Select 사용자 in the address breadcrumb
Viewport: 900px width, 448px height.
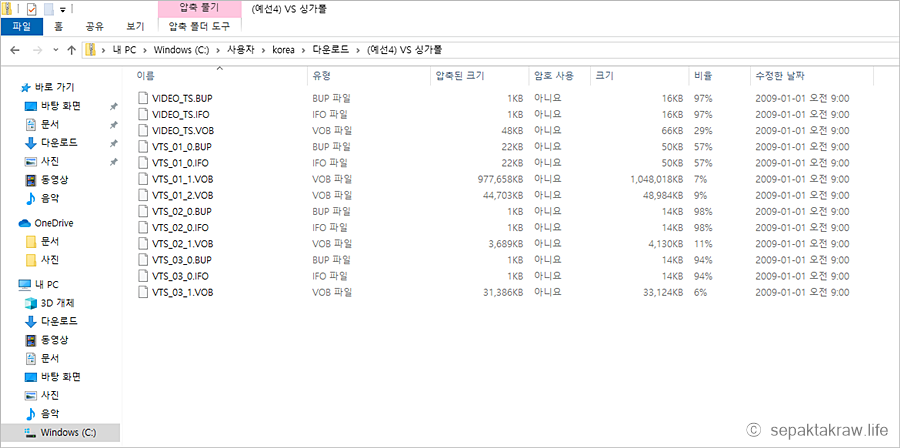click(239, 50)
